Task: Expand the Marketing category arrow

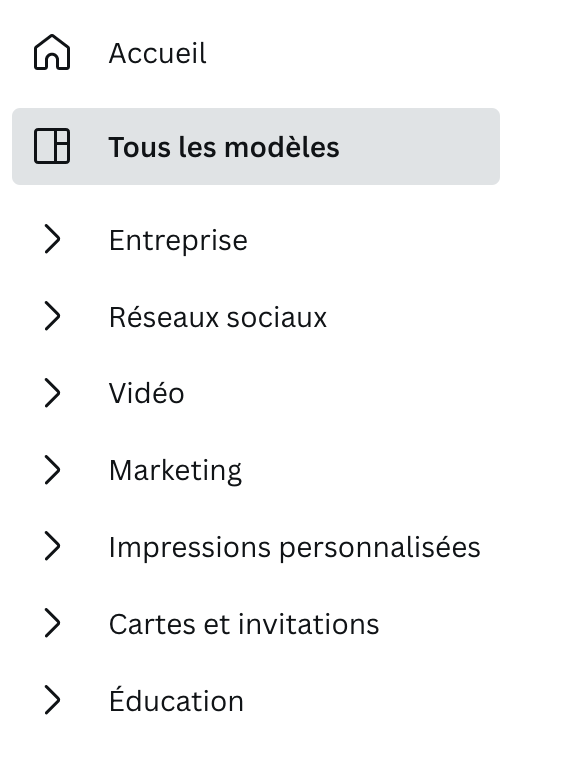Action: pyautogui.click(x=52, y=469)
